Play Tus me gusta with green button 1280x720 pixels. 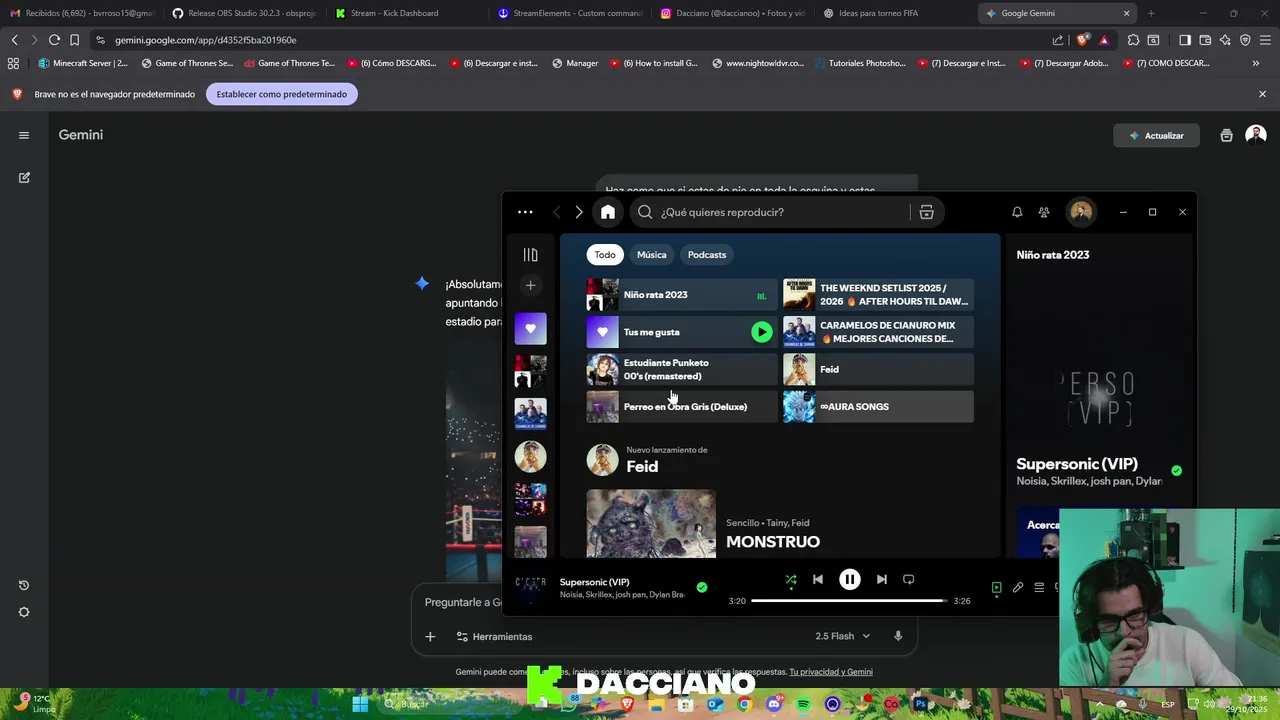(762, 332)
